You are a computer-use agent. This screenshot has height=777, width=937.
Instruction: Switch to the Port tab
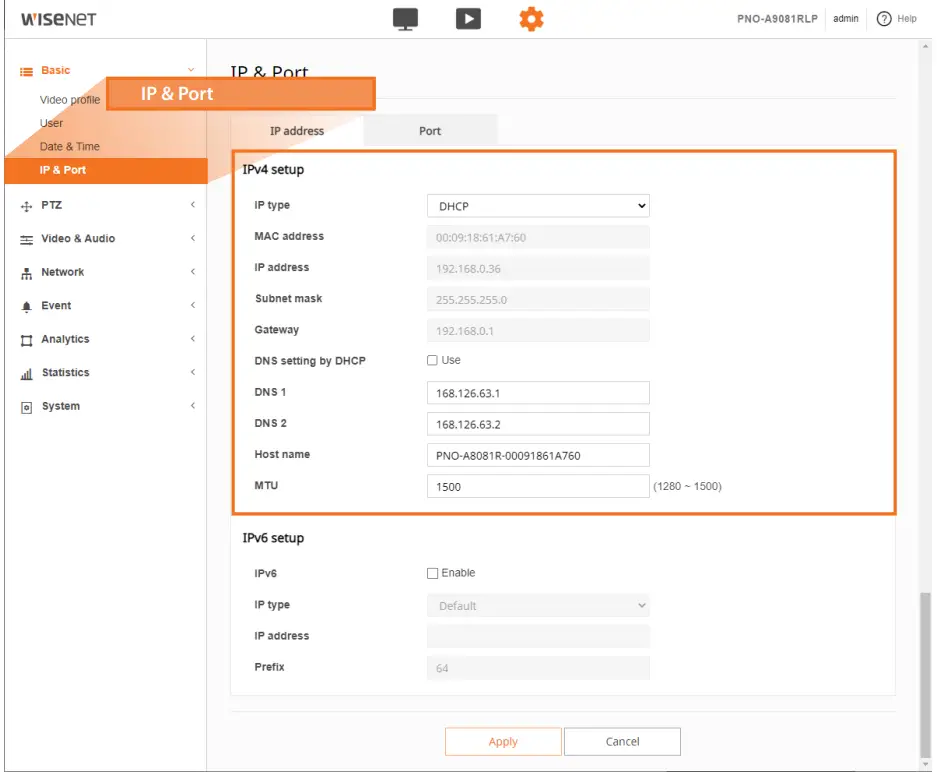click(x=430, y=131)
